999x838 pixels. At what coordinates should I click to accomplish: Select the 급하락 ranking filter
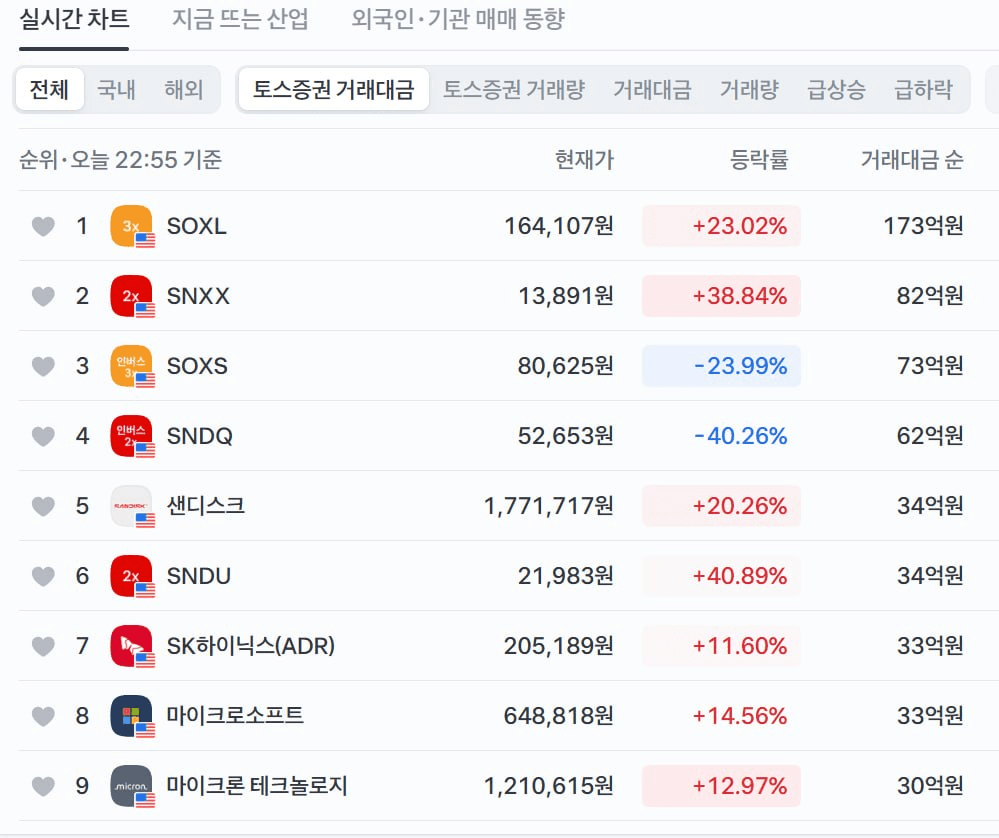pyautogui.click(x=923, y=89)
